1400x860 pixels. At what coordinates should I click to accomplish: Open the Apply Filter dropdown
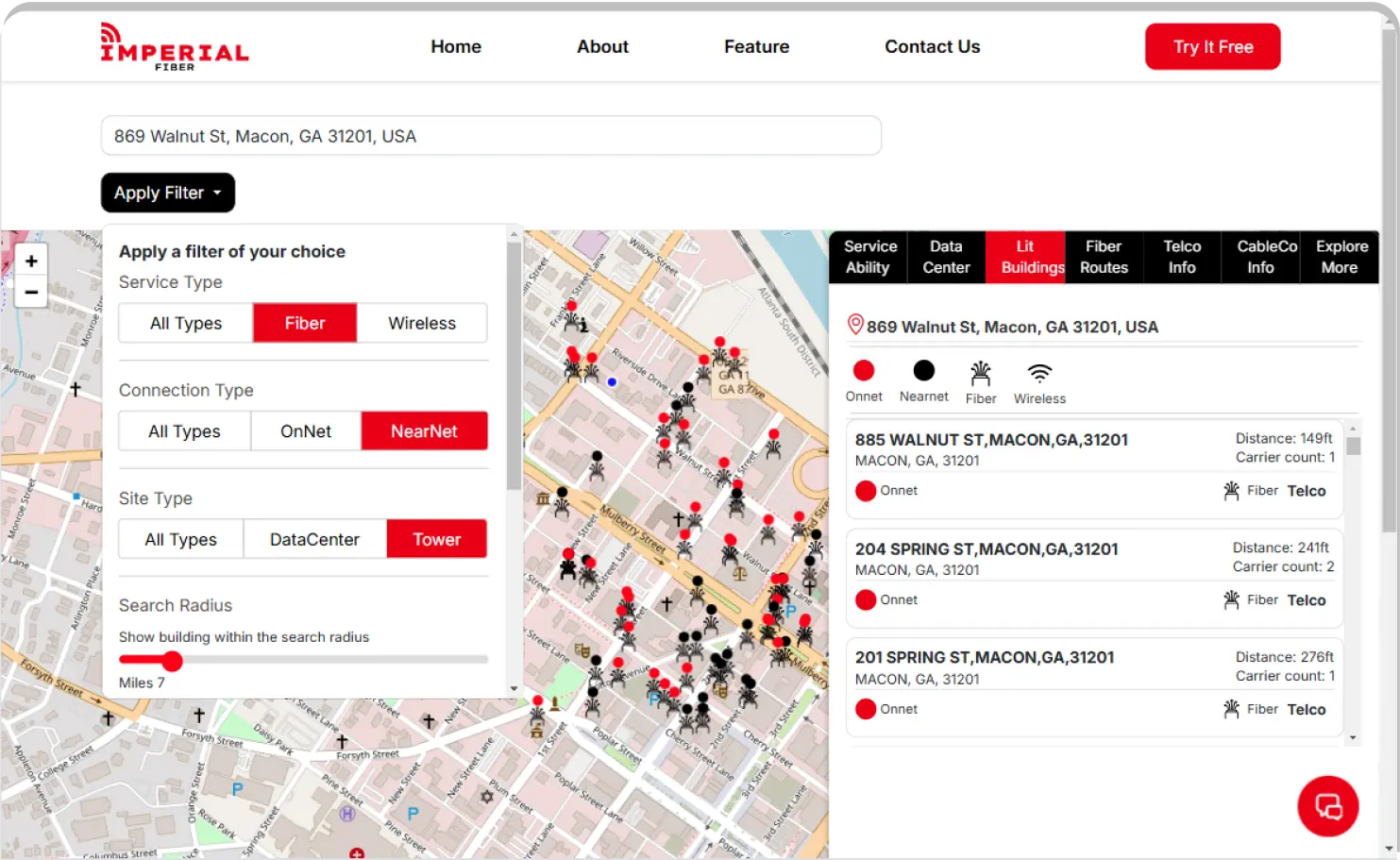click(168, 194)
